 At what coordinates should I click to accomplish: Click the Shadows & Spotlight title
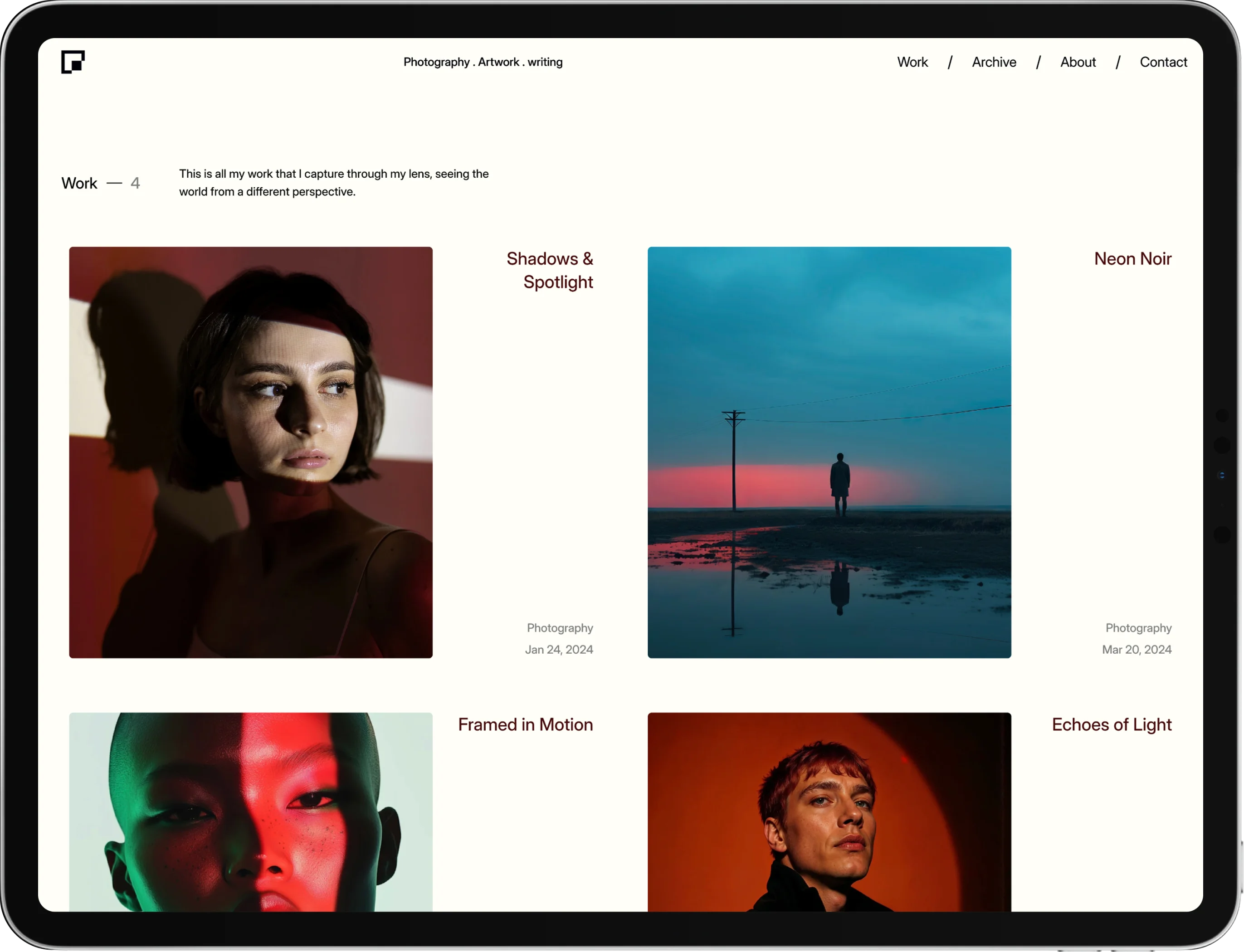coord(549,270)
